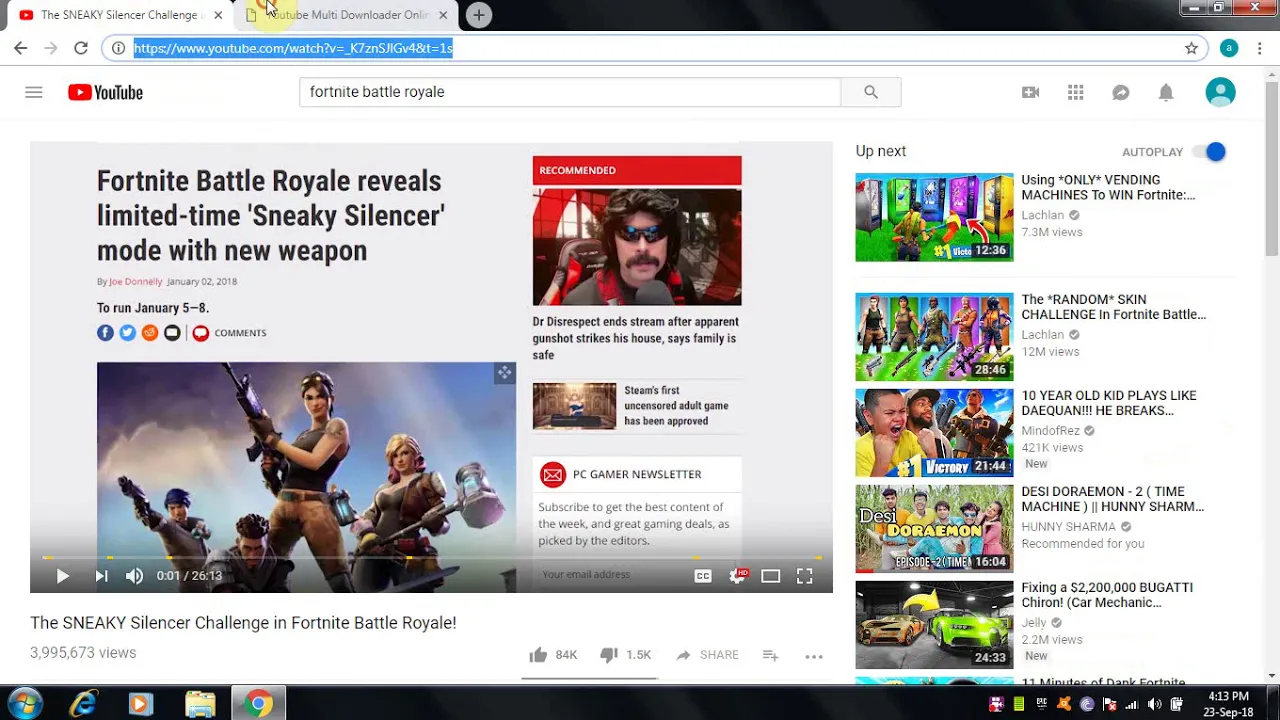Play the video
Screen dimensions: 1280x720
(x=62, y=576)
